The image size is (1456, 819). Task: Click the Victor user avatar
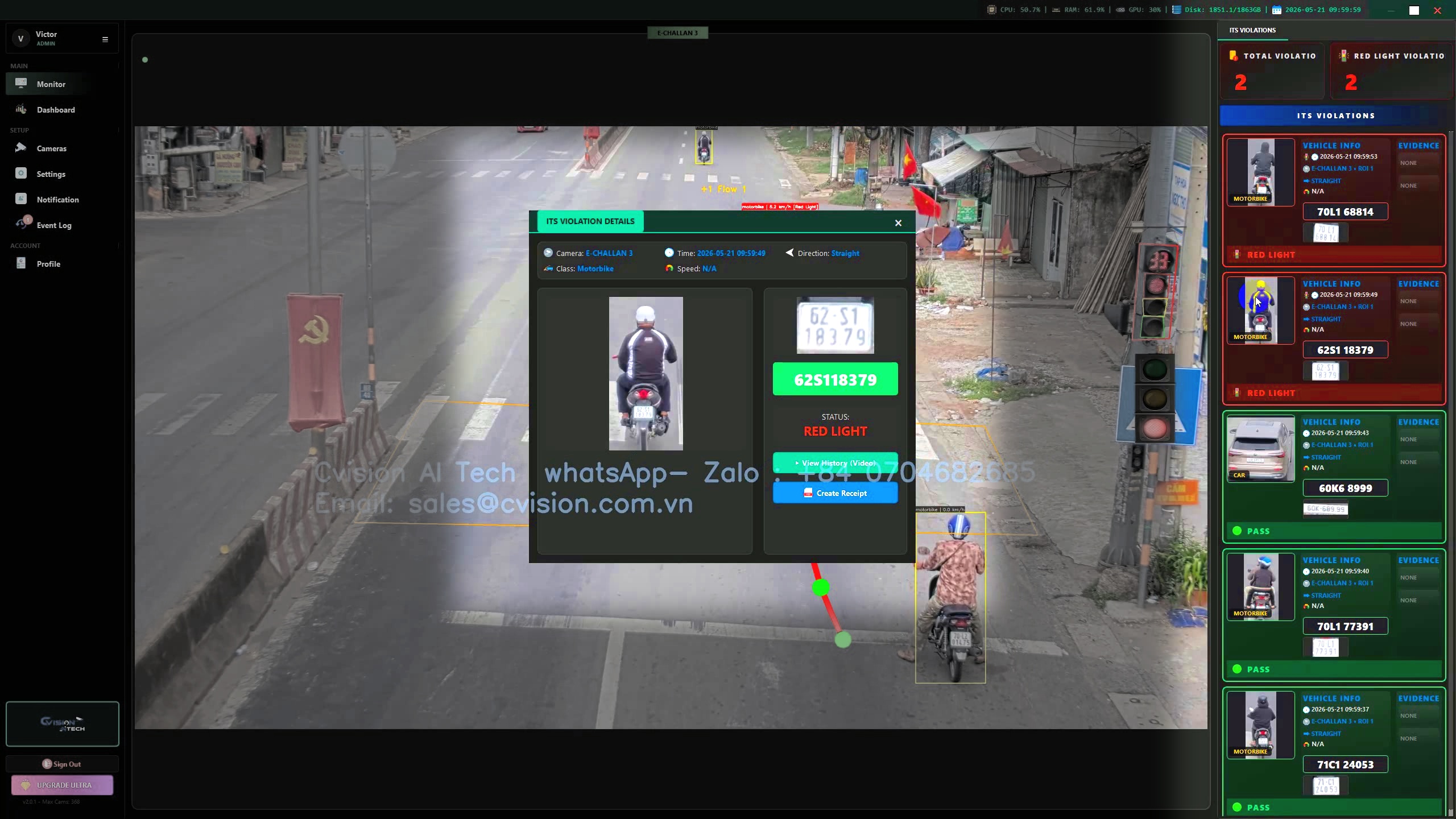(21, 39)
